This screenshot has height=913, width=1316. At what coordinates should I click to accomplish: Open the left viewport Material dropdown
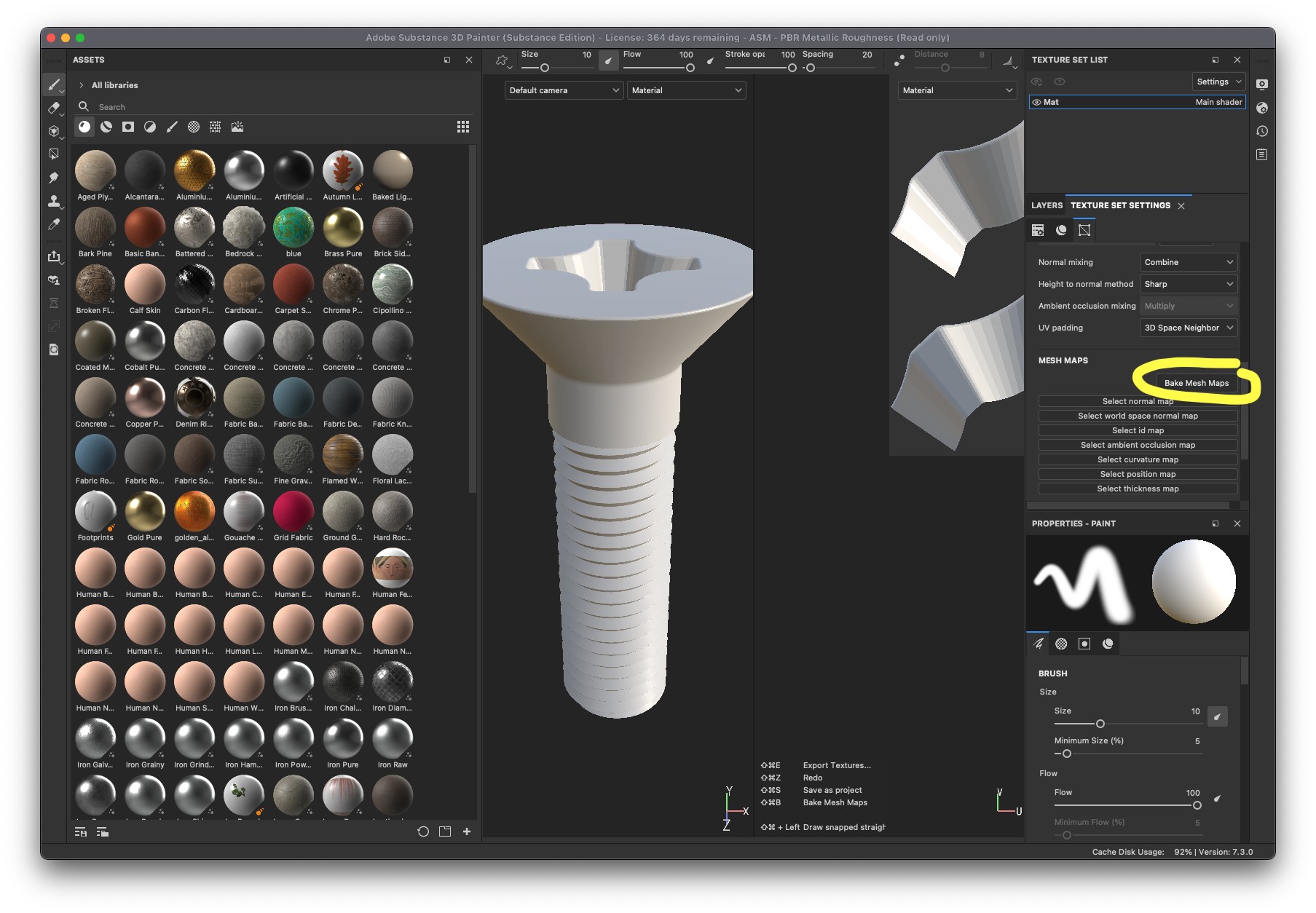click(686, 90)
